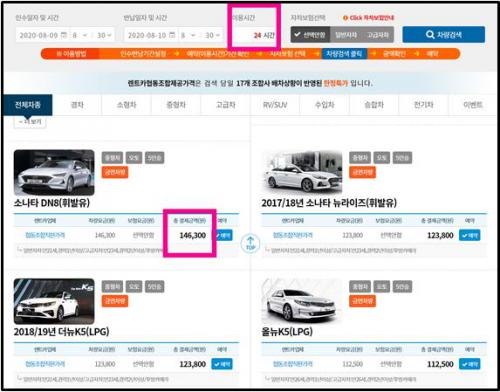500x392 pixels.
Task: Click the bold total 123,800 for 더뉴K5(LPG)
Action: pyautogui.click(x=193, y=364)
